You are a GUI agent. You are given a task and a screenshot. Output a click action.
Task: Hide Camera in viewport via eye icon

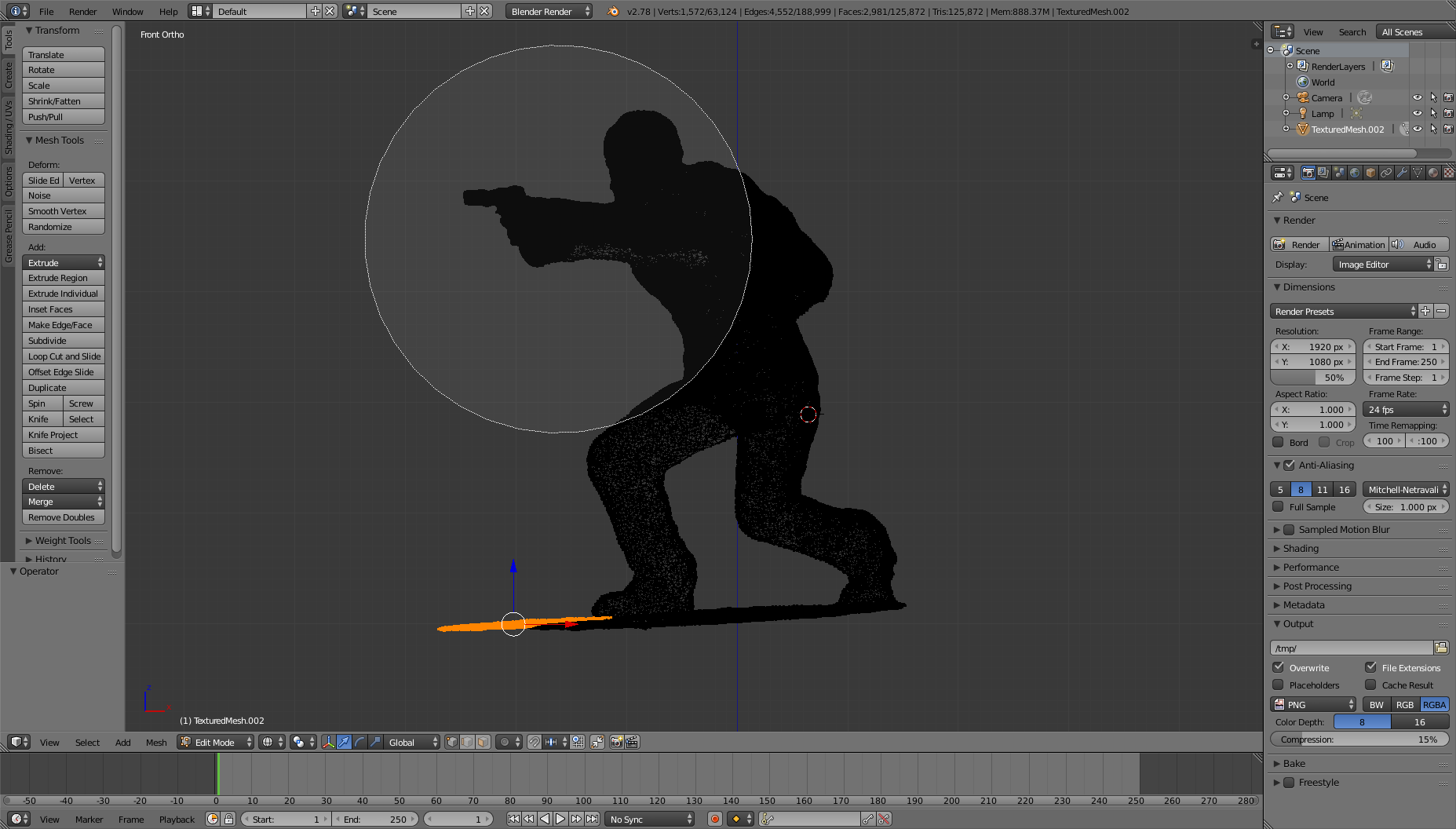point(1418,98)
